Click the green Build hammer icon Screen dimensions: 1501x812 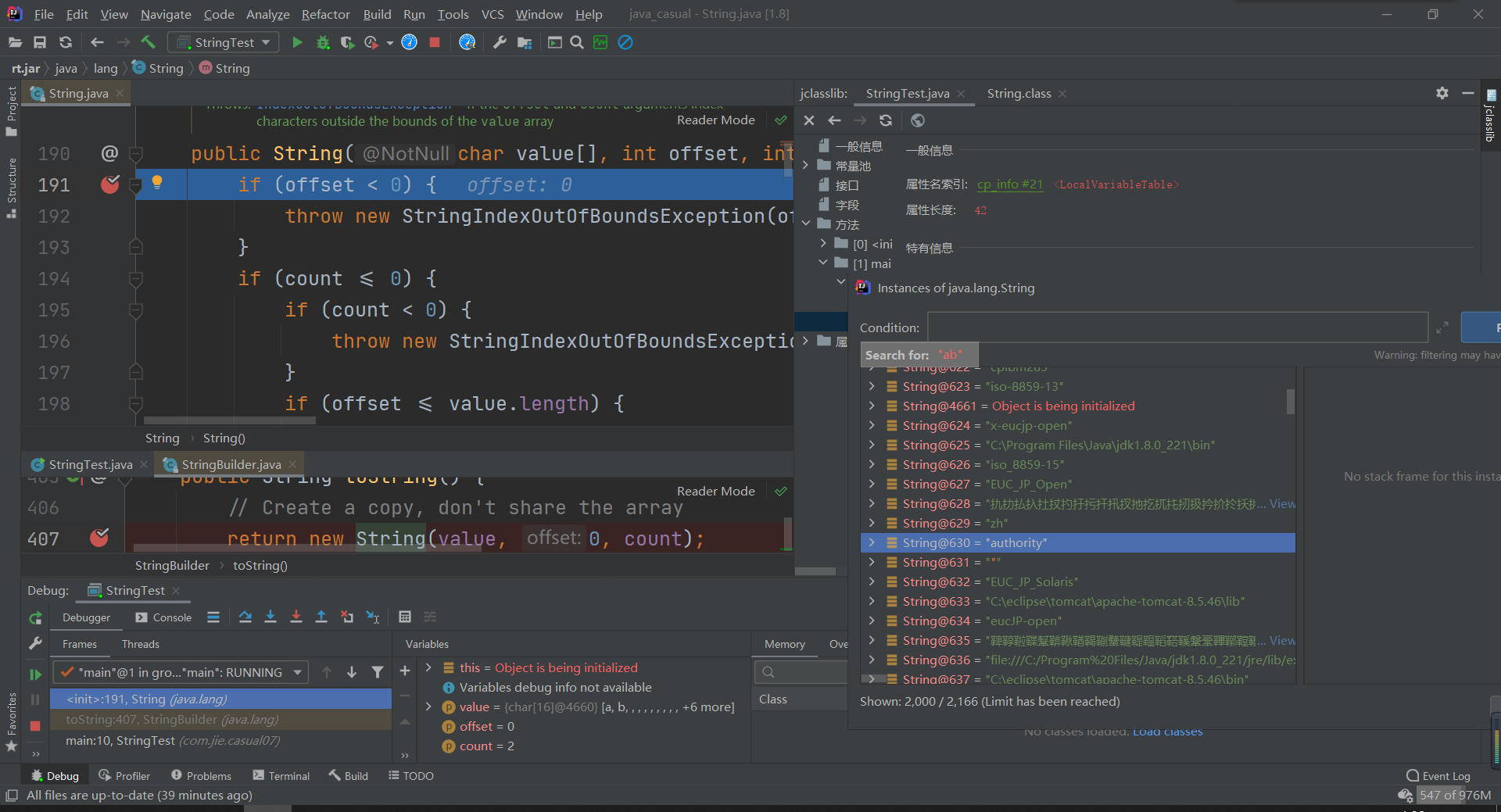[x=149, y=42]
